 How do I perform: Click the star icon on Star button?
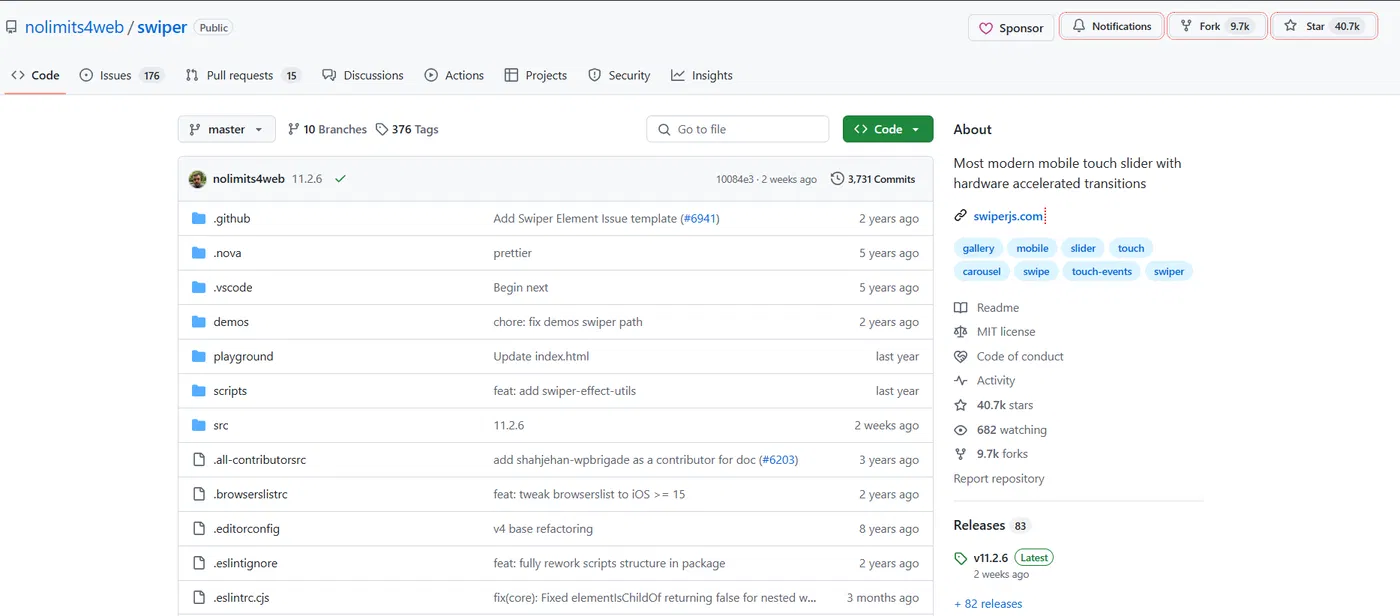(x=1290, y=26)
